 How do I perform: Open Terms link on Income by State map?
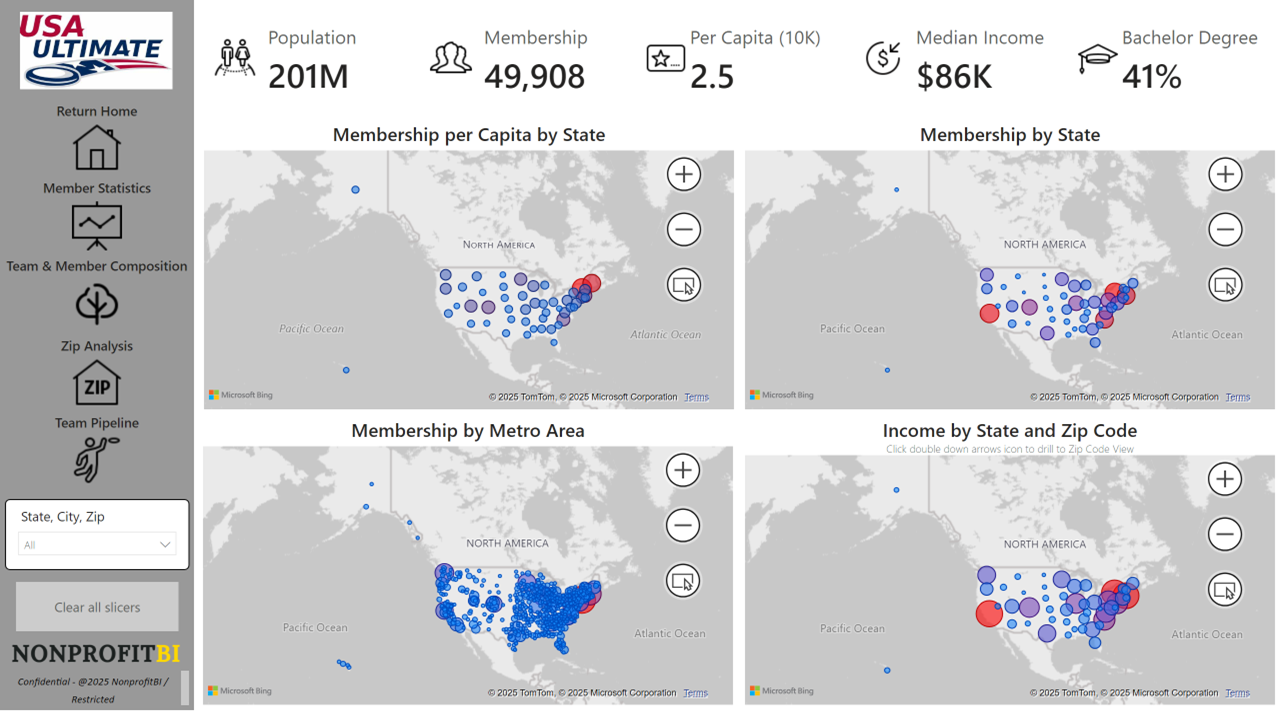point(1237,693)
